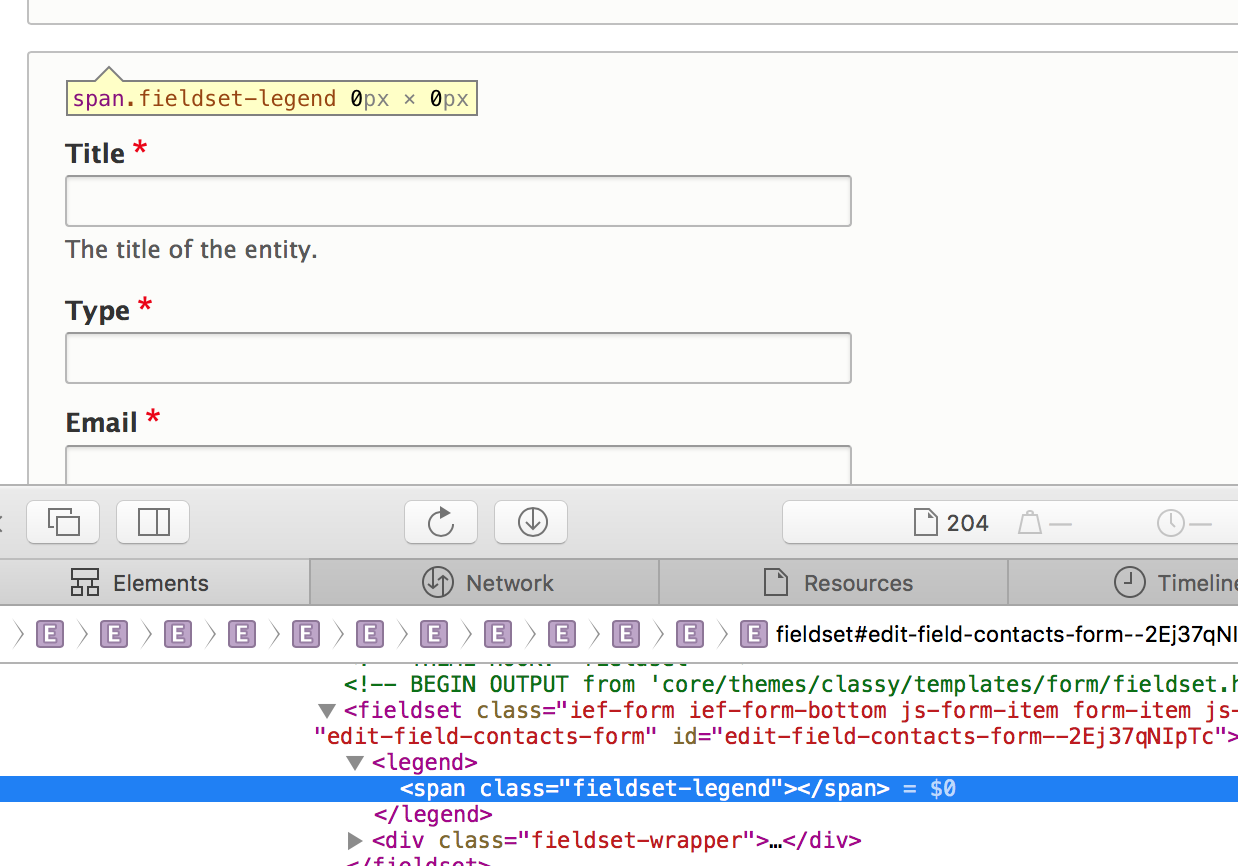Screen dimensions: 1238x866
Task: Go to the Resources tab
Action: [838, 583]
